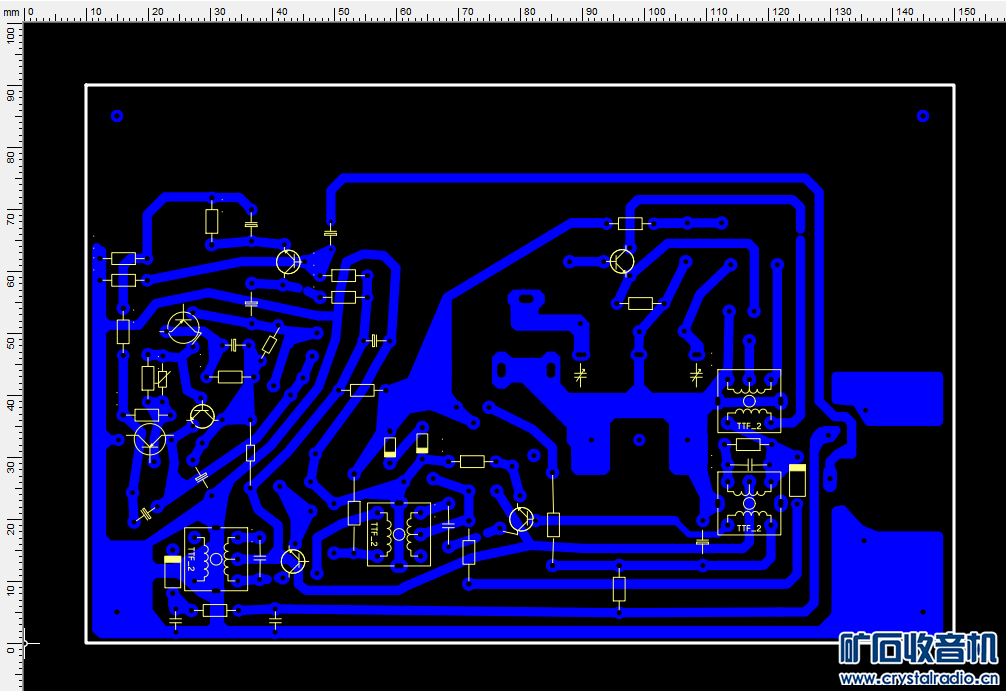The image size is (1006, 691).
Task: Click the 150 mark on horizontal ruler
Action: (967, 12)
